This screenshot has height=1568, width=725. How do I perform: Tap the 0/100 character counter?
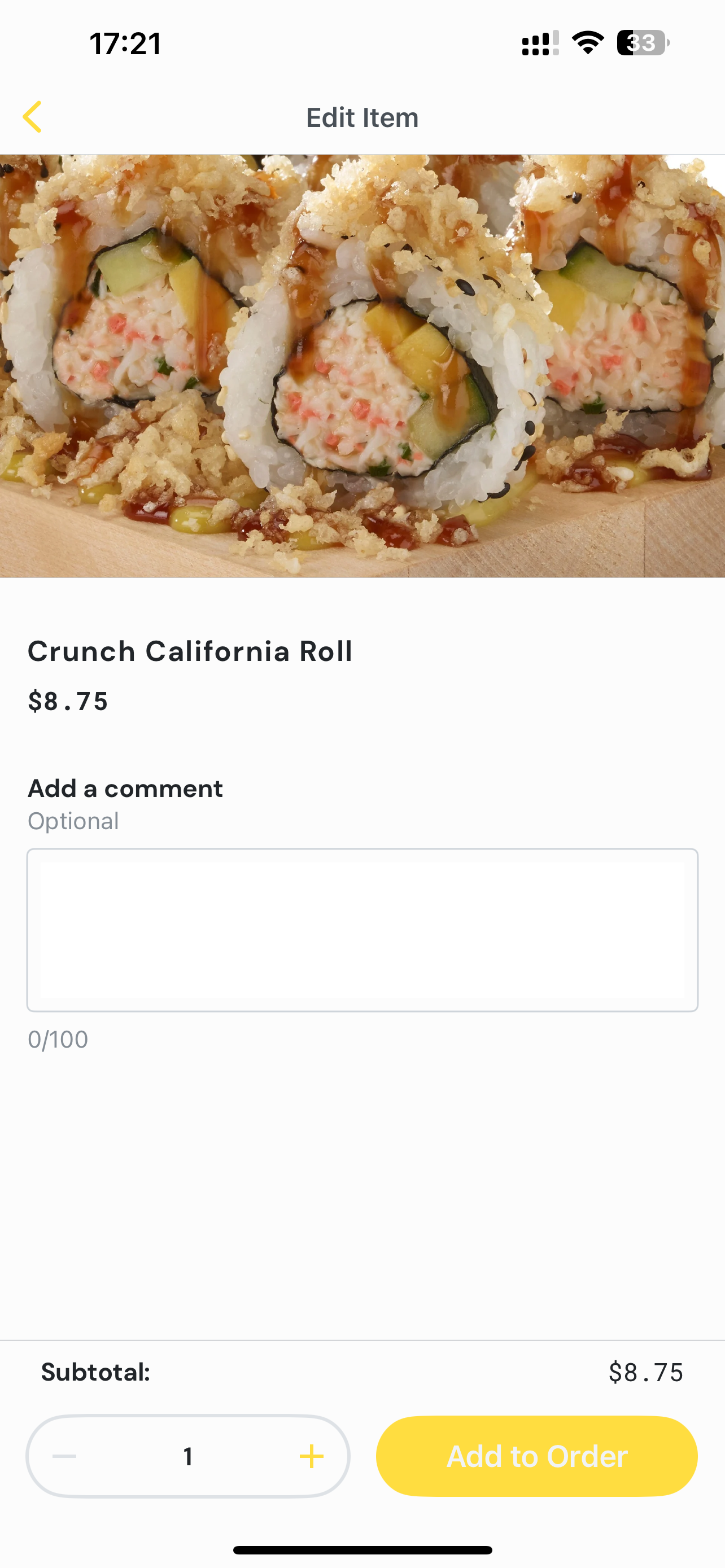(x=58, y=1039)
